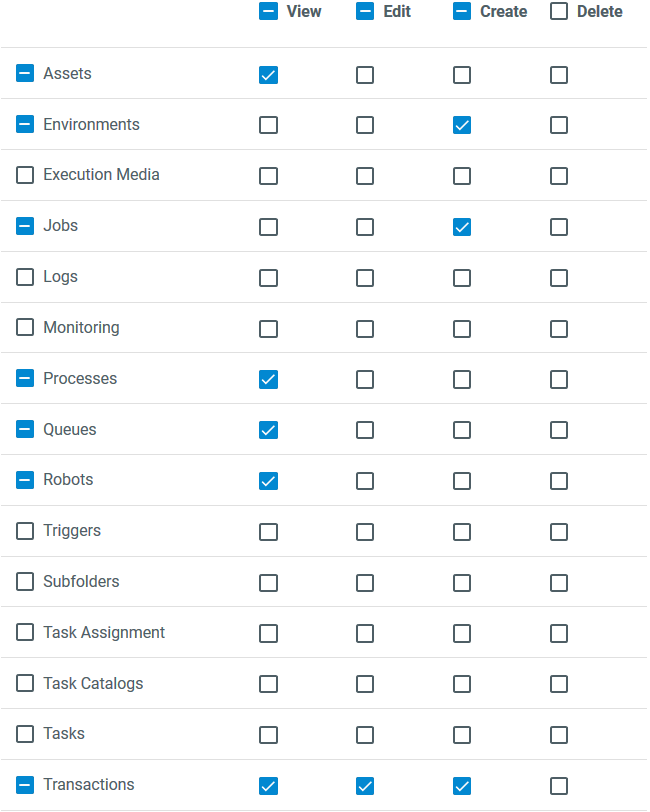650x812 pixels.
Task: Enable Delete permission for Transactions
Action: click(559, 786)
